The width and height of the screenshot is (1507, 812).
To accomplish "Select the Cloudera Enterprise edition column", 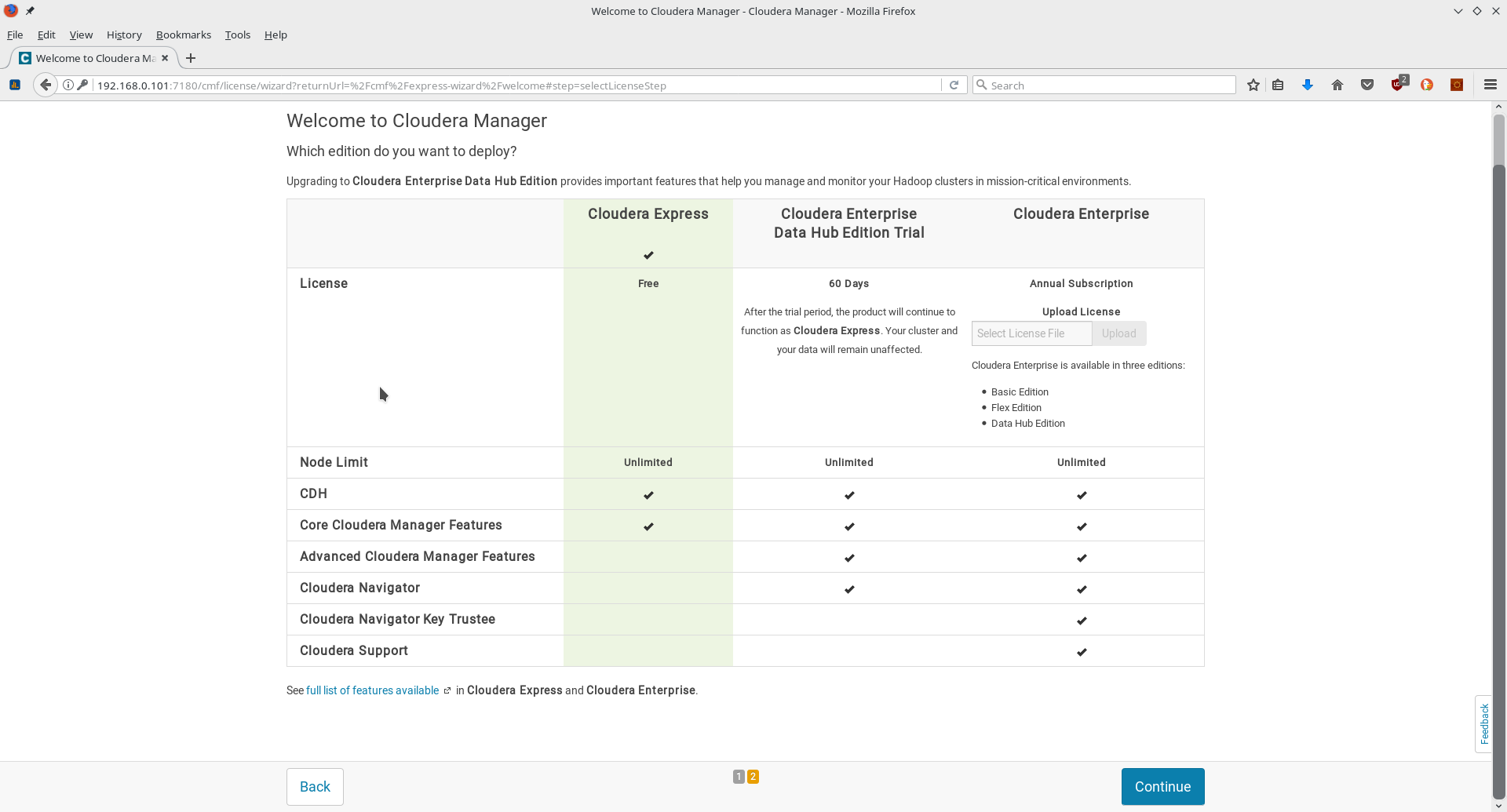I will click(1082, 233).
